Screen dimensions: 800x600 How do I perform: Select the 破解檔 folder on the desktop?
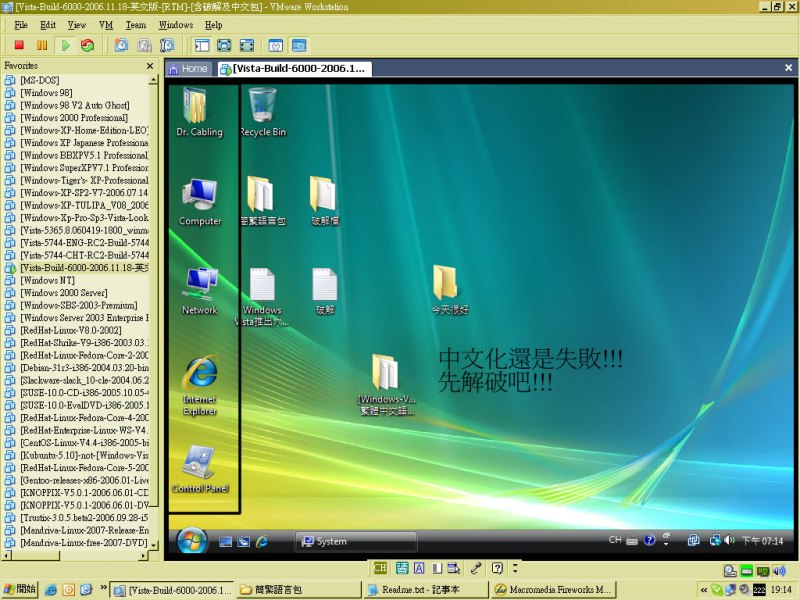tap(324, 201)
